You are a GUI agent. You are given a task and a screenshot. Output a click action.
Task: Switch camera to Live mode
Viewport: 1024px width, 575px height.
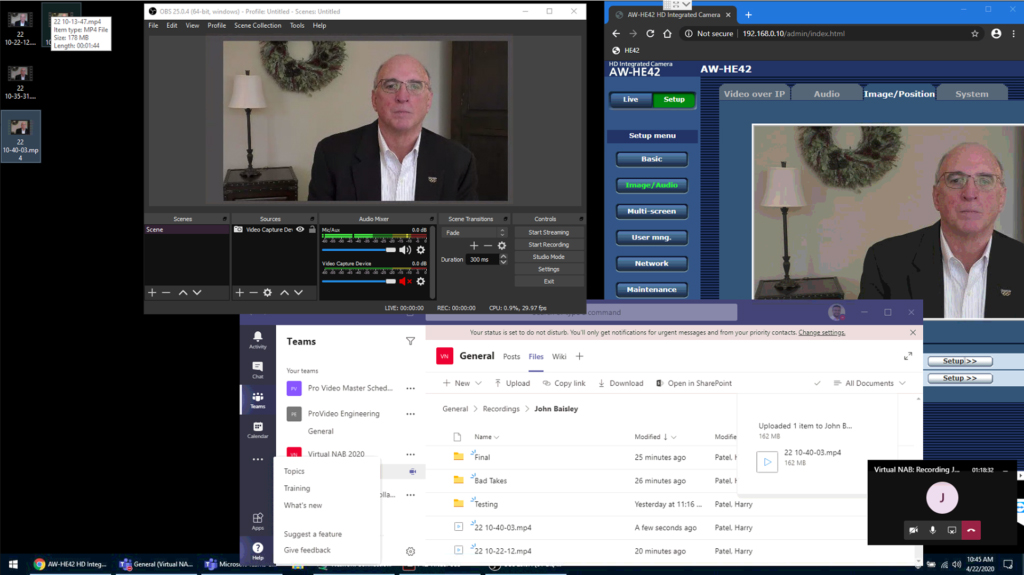[x=630, y=99]
